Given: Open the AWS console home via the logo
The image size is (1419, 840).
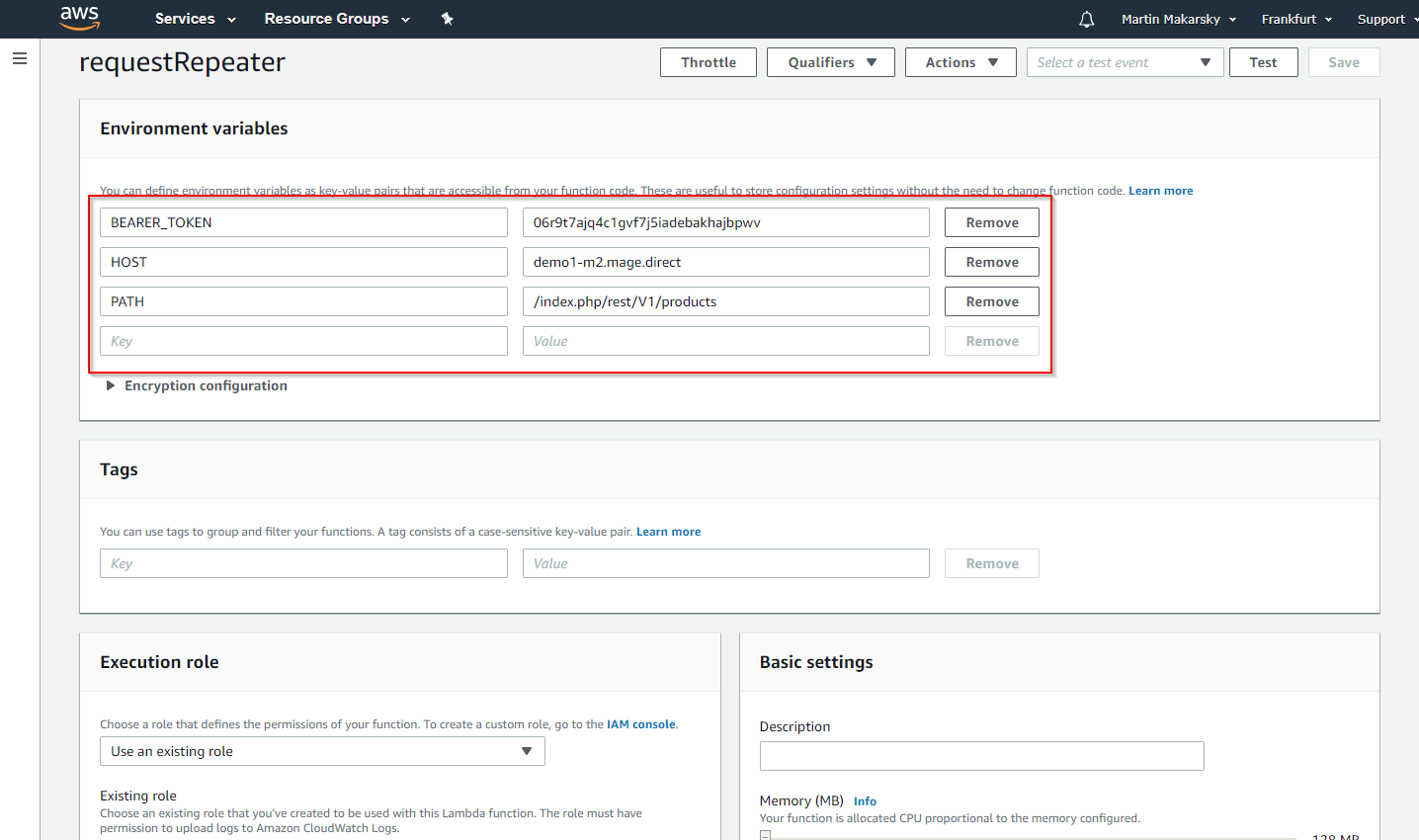Looking at the screenshot, I should pyautogui.click(x=79, y=18).
